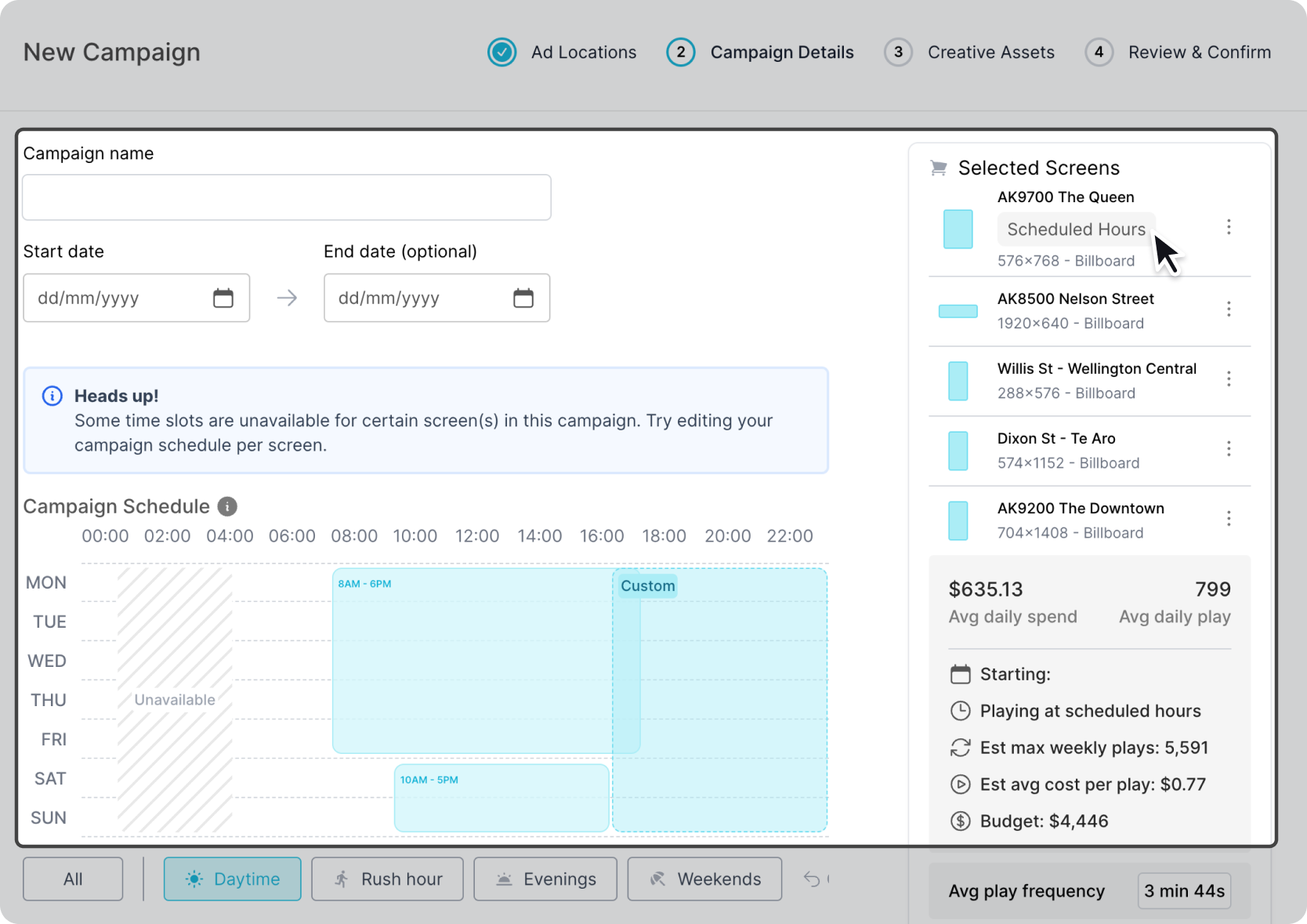
Task: Click the 704×1408 - Billboard size text
Action: [x=1070, y=533]
